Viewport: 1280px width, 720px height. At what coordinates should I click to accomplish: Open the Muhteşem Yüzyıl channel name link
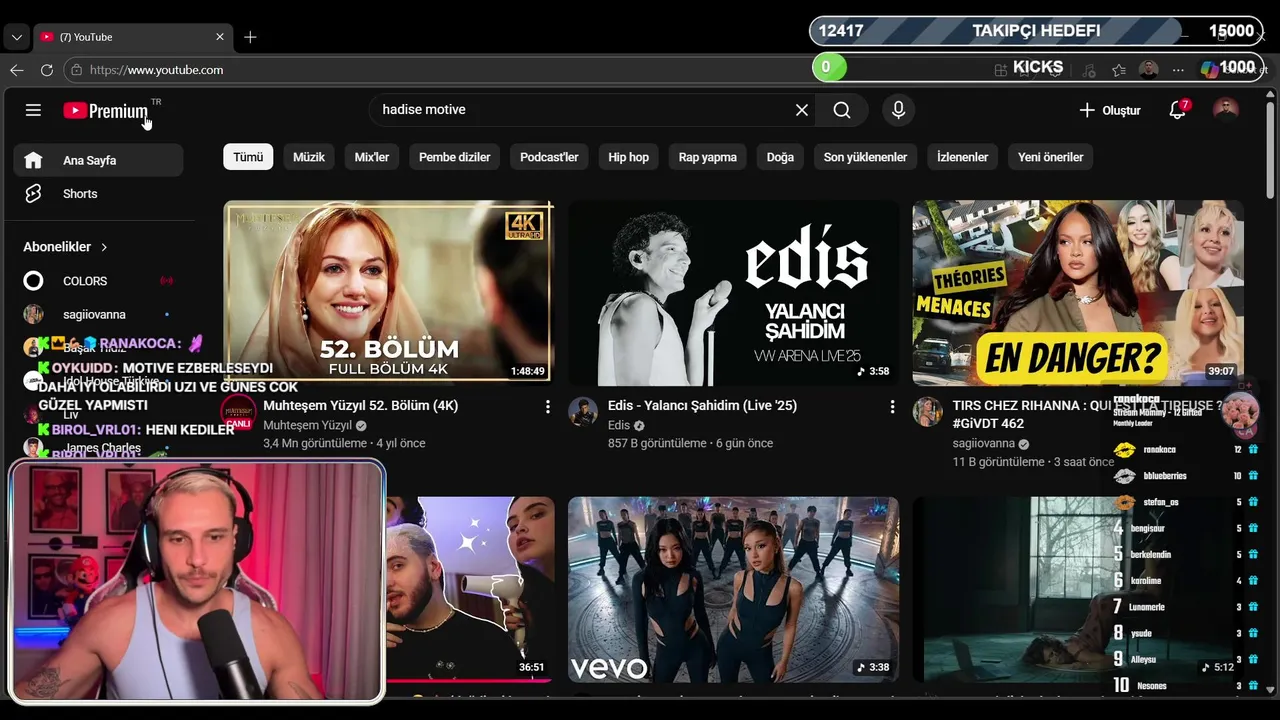coord(307,425)
